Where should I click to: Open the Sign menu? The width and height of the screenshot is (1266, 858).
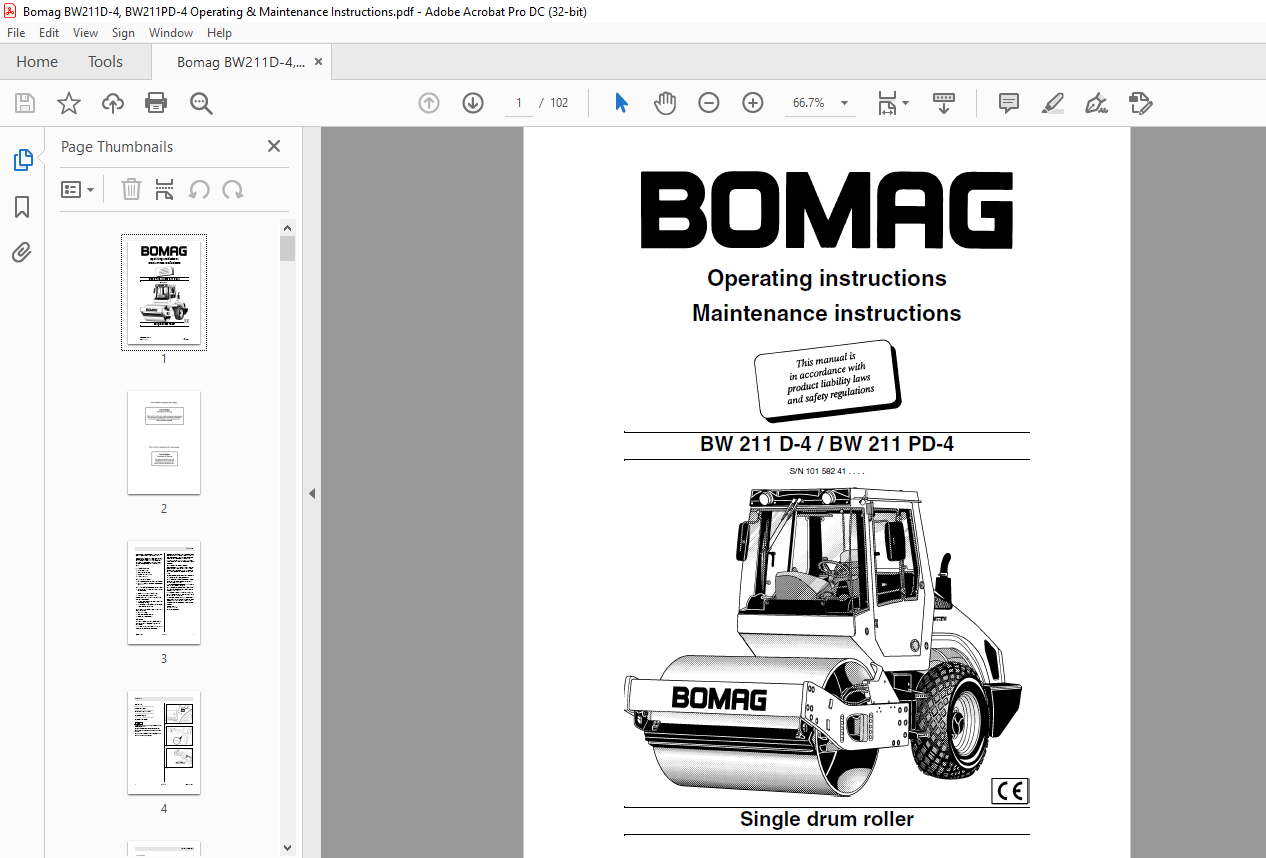(x=123, y=32)
